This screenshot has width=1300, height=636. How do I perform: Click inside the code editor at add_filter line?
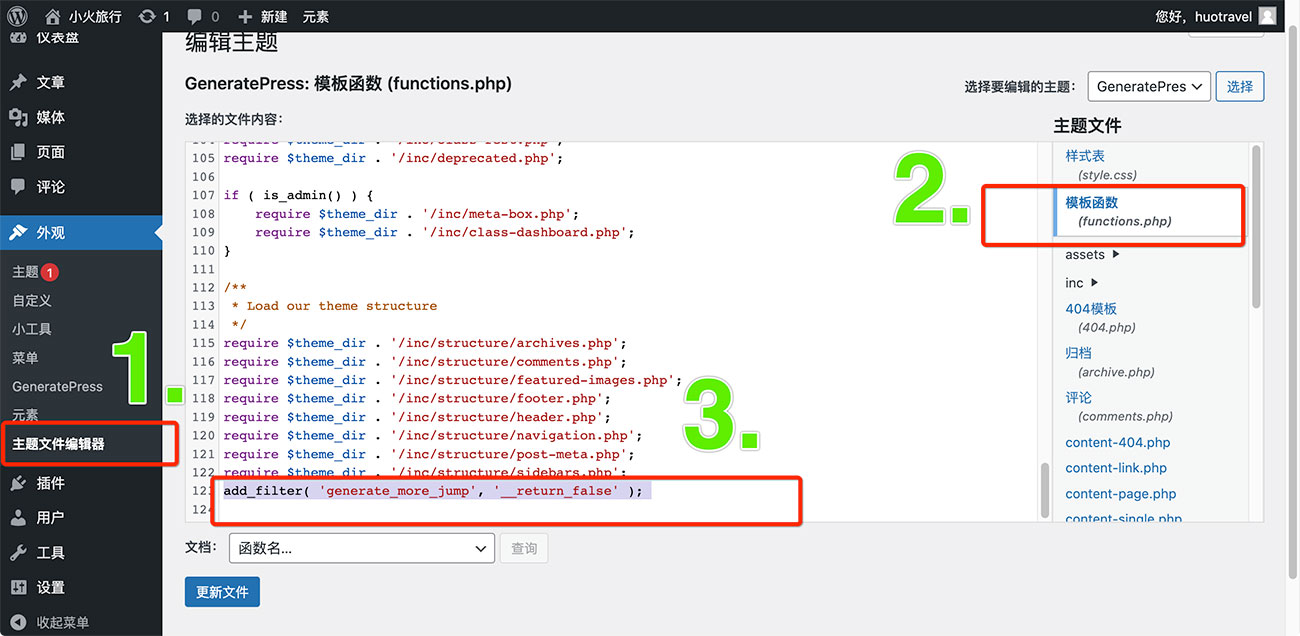click(x=432, y=491)
